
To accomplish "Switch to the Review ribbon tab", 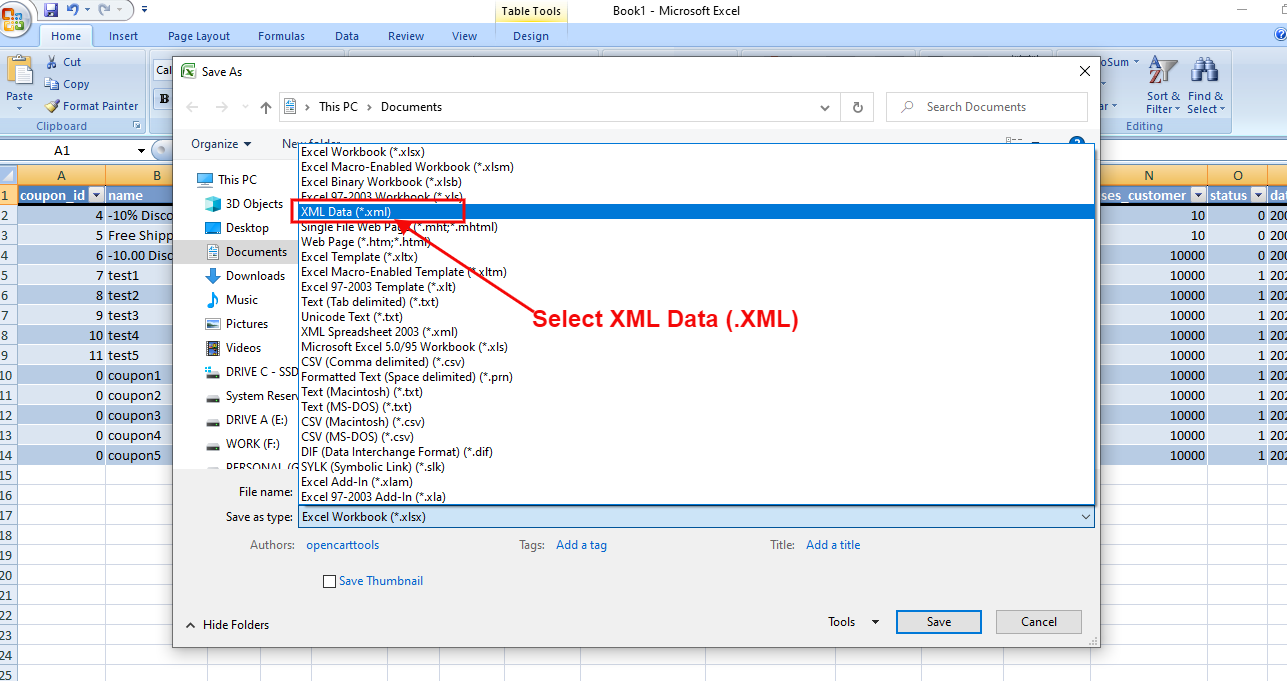I will [x=406, y=36].
